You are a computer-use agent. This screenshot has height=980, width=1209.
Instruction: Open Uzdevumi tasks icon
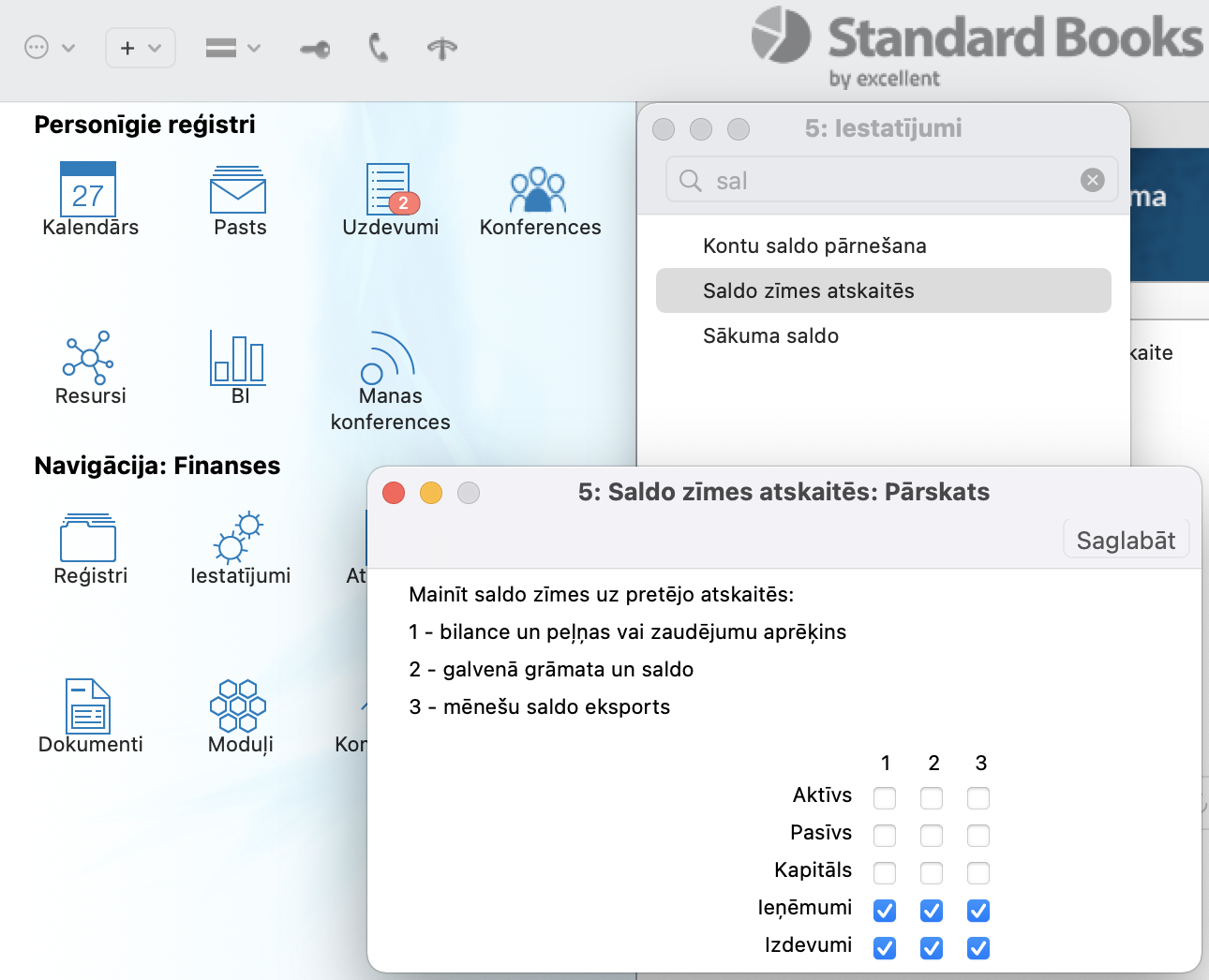[x=389, y=190]
